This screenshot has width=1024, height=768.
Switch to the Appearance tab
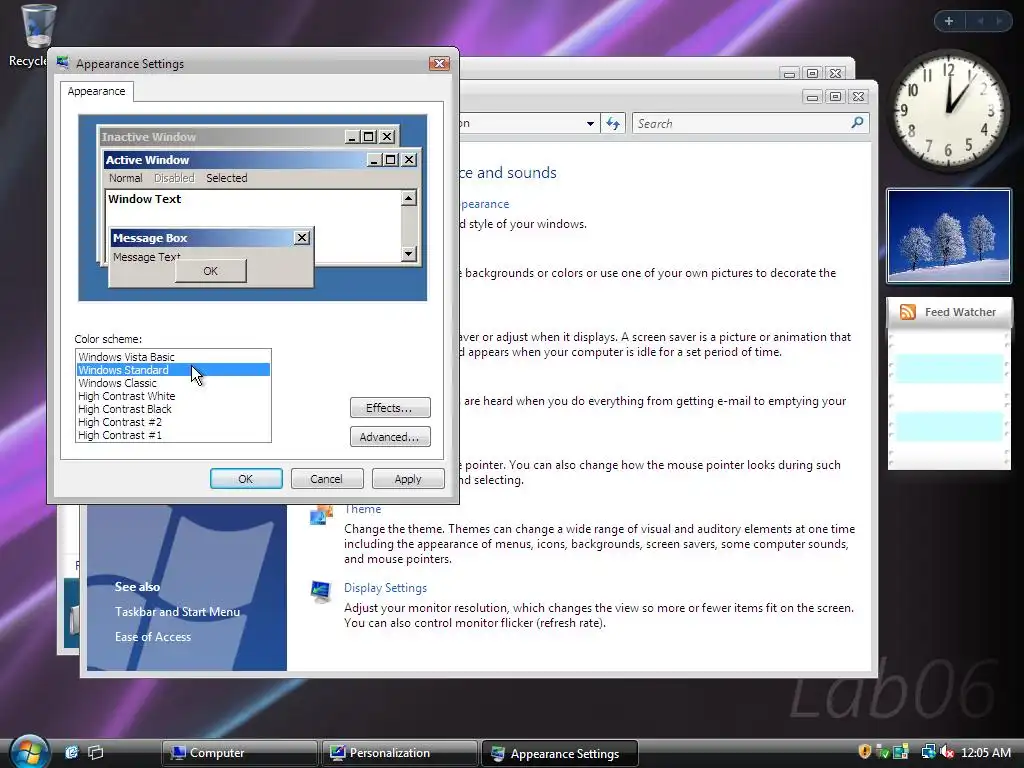[97, 91]
